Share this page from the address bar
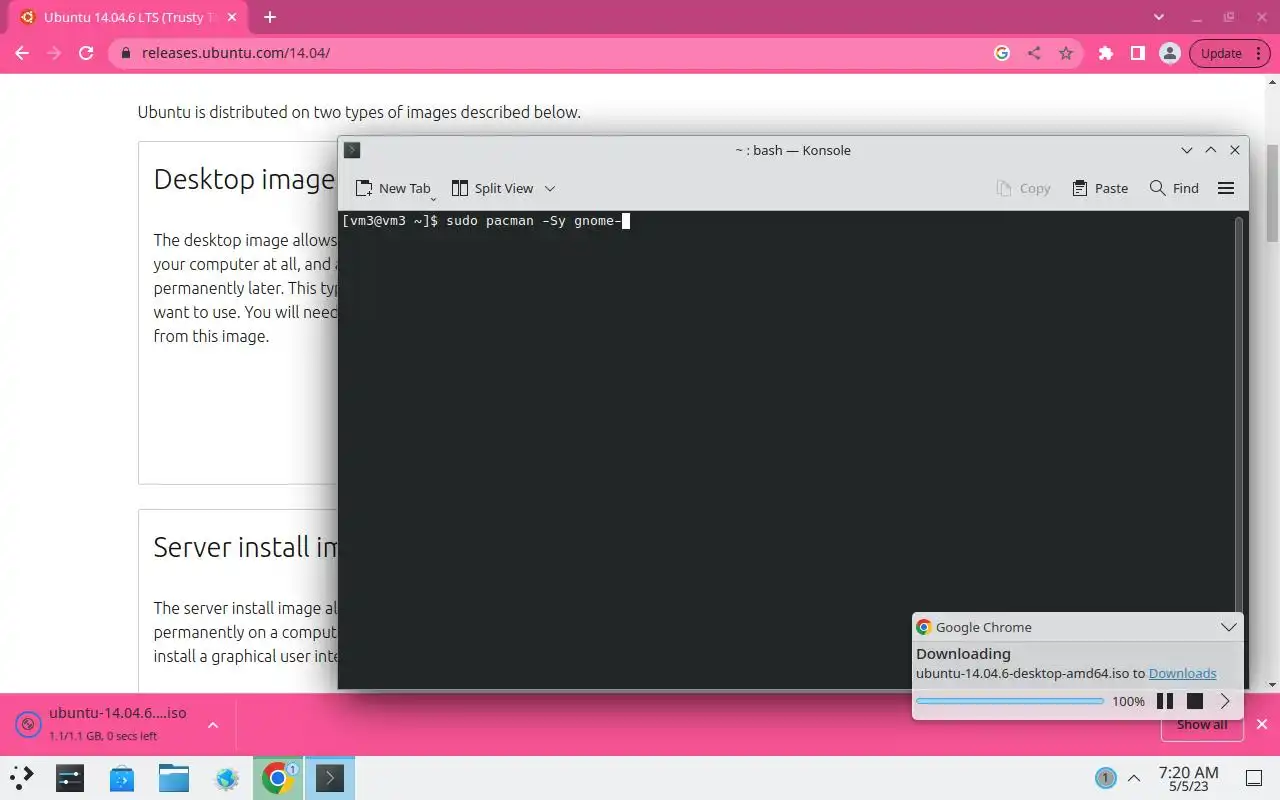Screen dimensions: 1280x800 1034,53
